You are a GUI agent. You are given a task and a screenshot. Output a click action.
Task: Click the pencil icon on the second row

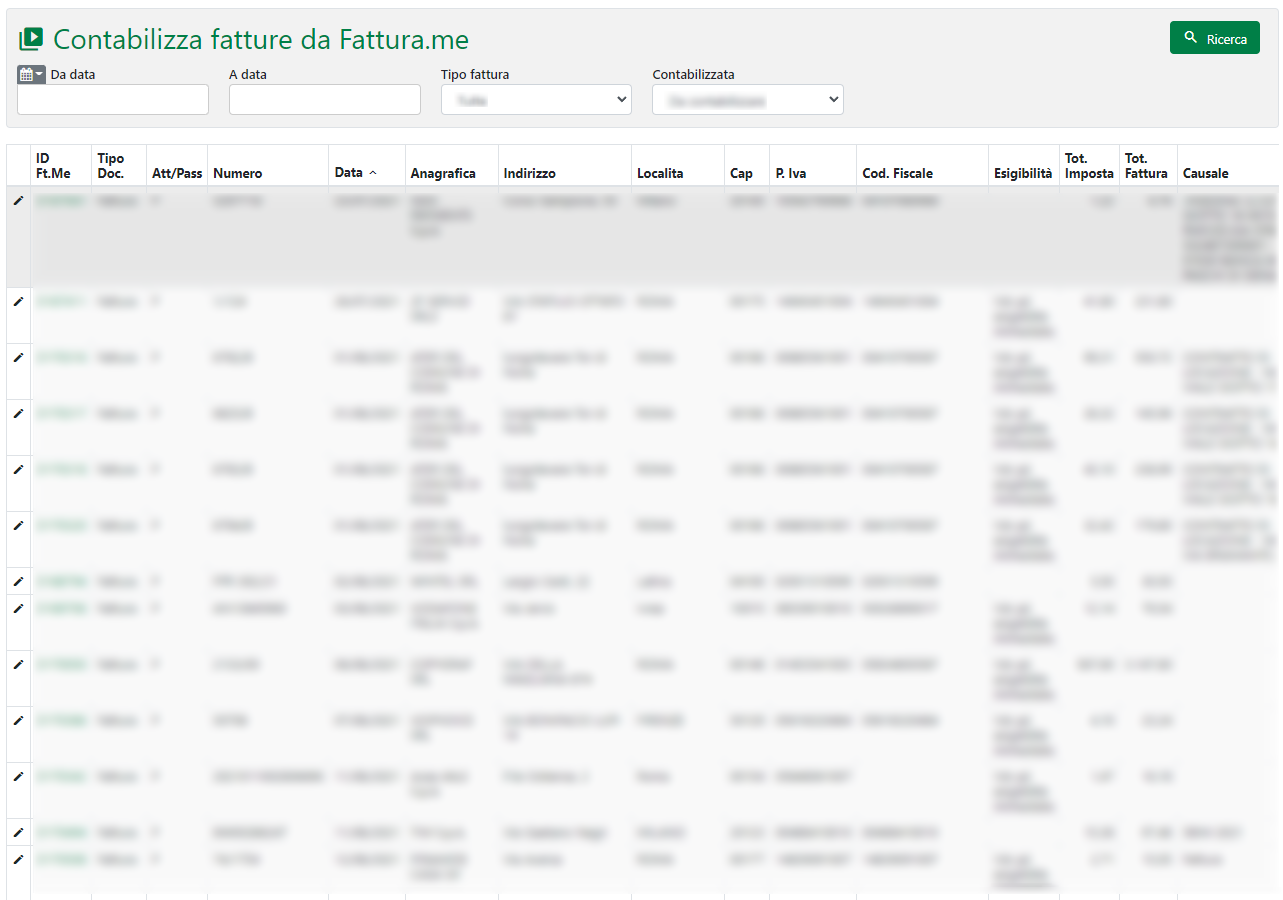[x=18, y=301]
